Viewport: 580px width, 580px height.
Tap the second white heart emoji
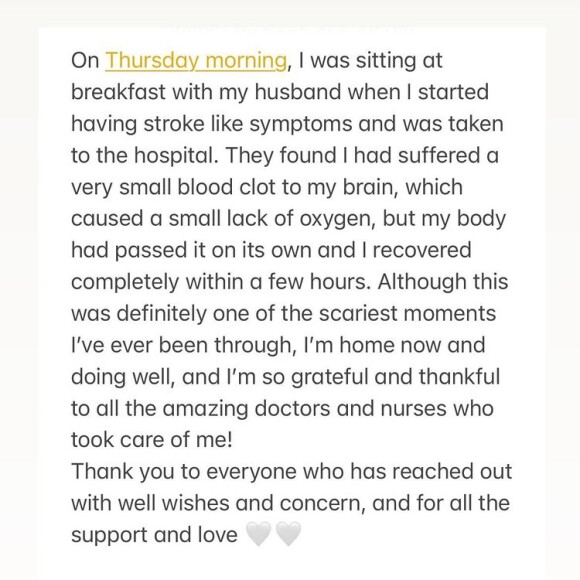pos(289,534)
